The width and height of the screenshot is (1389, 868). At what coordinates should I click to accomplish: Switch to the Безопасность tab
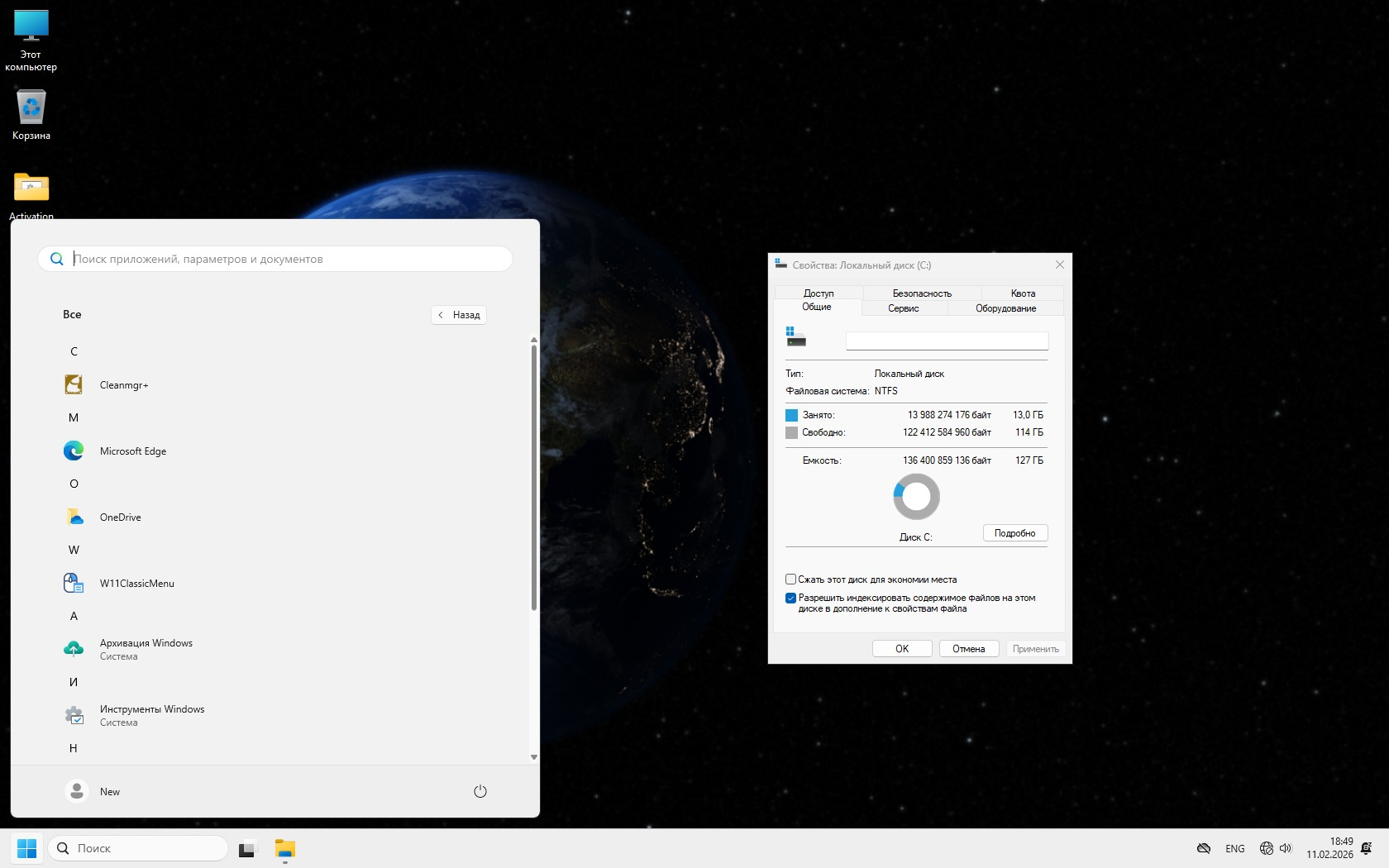pyautogui.click(x=922, y=293)
